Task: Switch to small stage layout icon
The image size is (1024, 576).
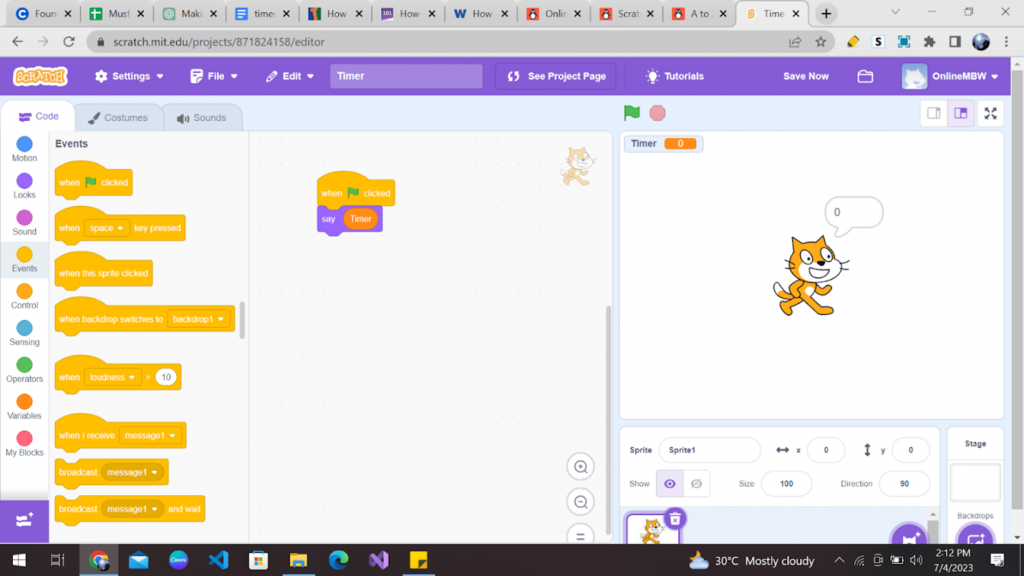Action: point(933,113)
